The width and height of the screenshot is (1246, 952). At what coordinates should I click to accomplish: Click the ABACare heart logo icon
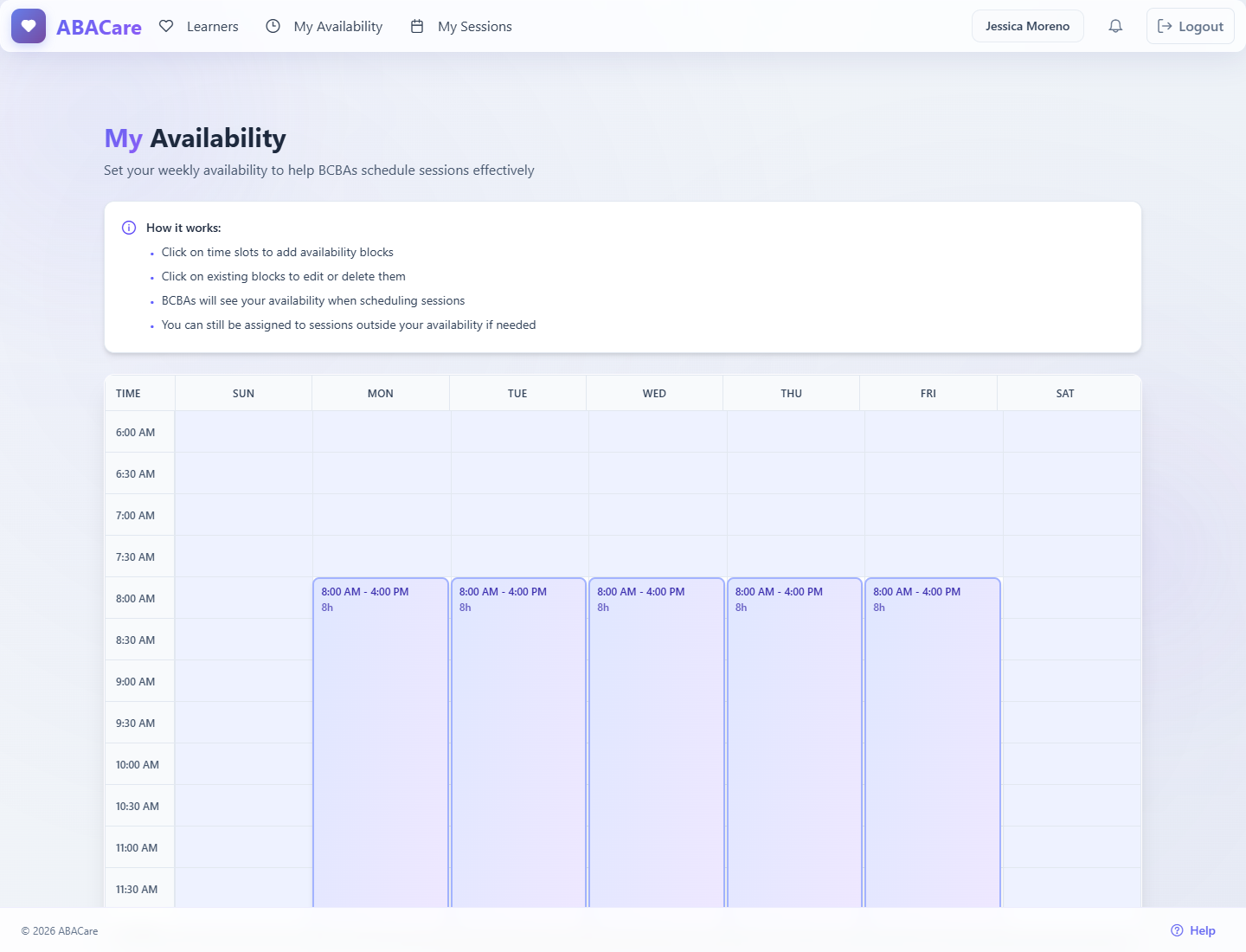tap(29, 26)
